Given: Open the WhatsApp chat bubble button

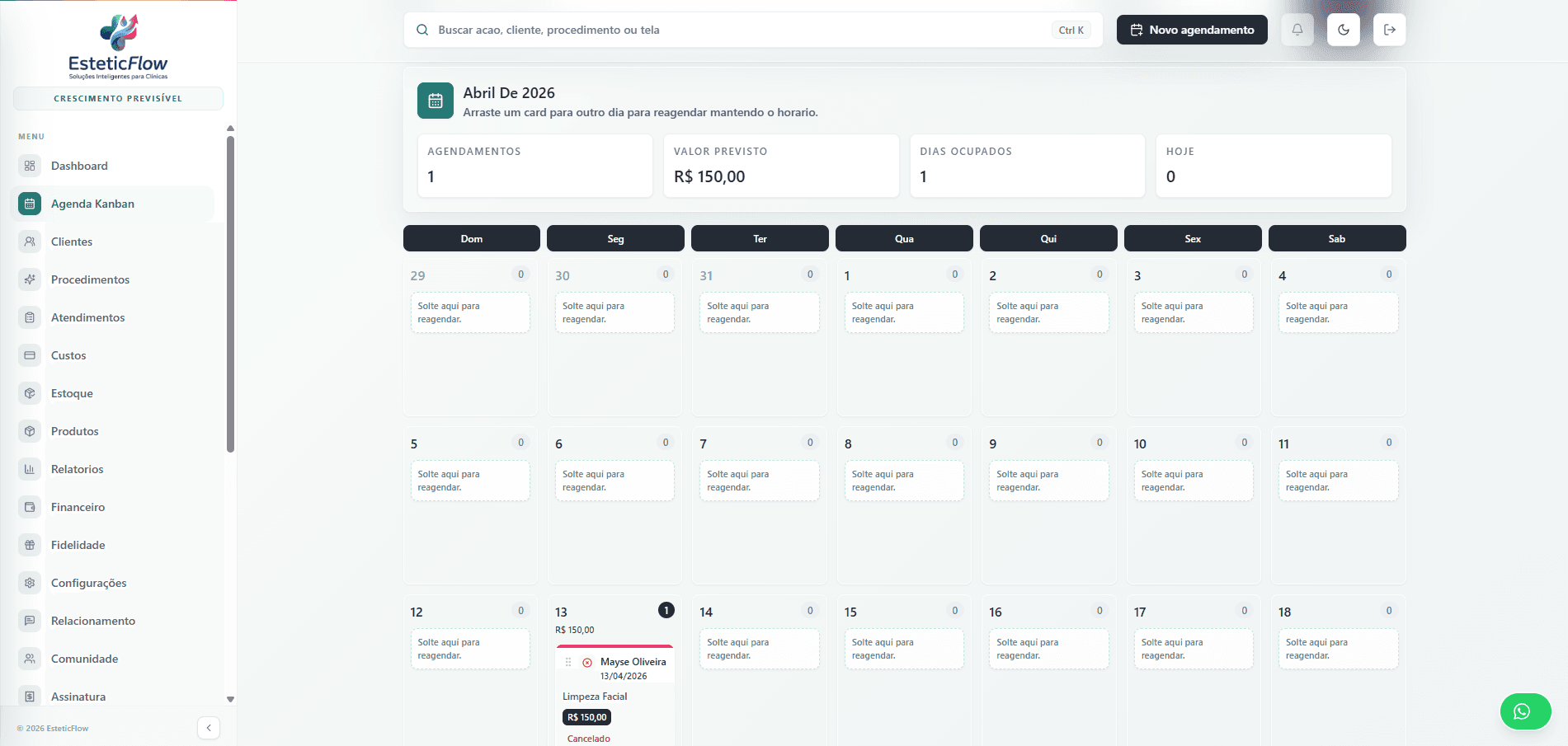Looking at the screenshot, I should tap(1525, 711).
